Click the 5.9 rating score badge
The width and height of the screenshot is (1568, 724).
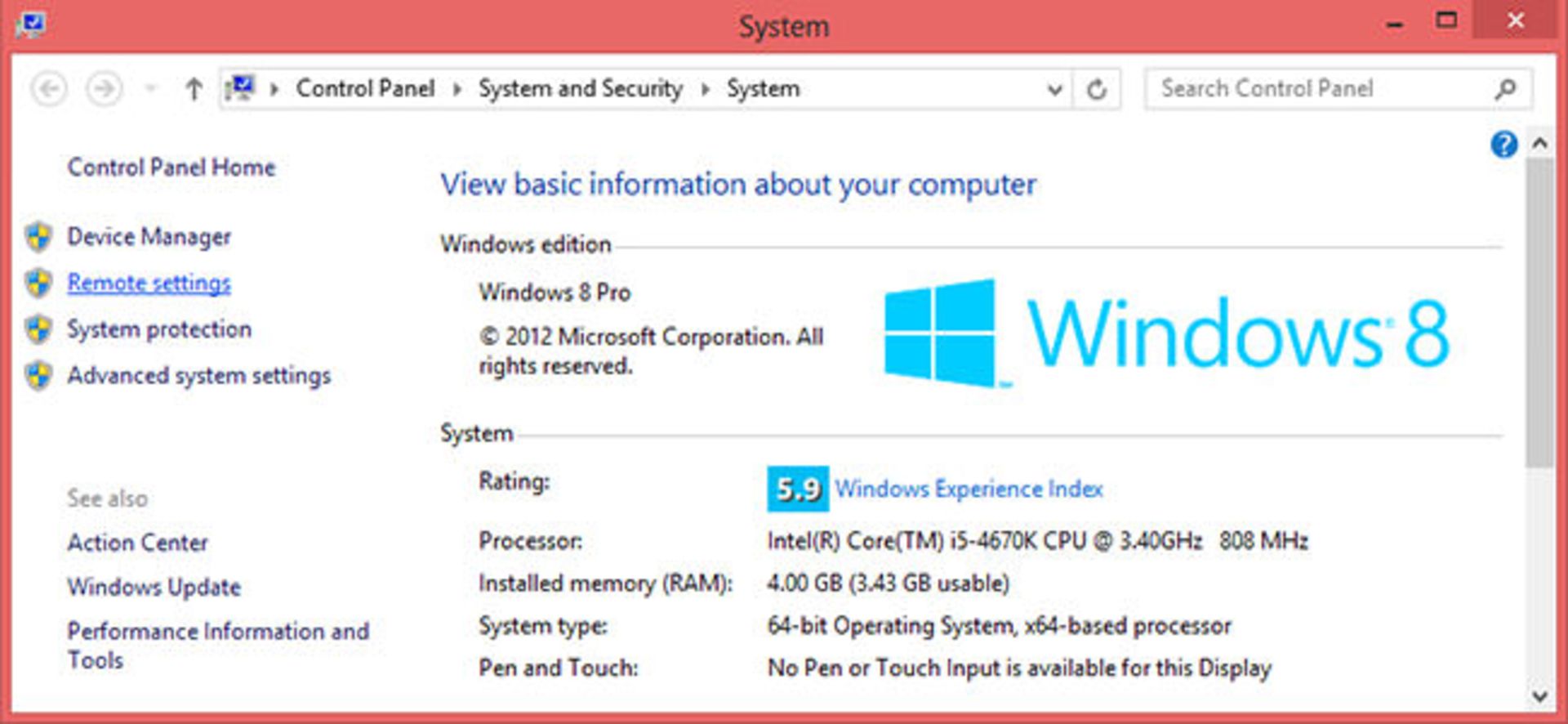798,489
